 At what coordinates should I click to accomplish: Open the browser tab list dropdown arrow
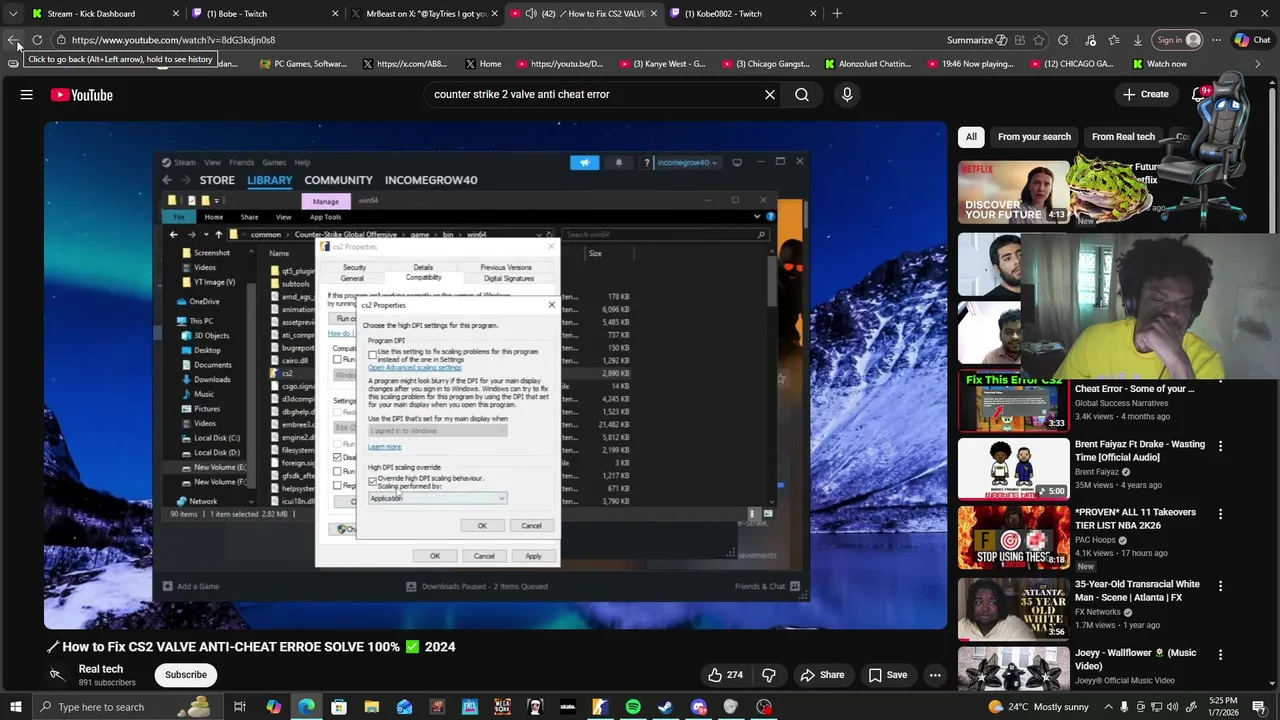(x=13, y=14)
